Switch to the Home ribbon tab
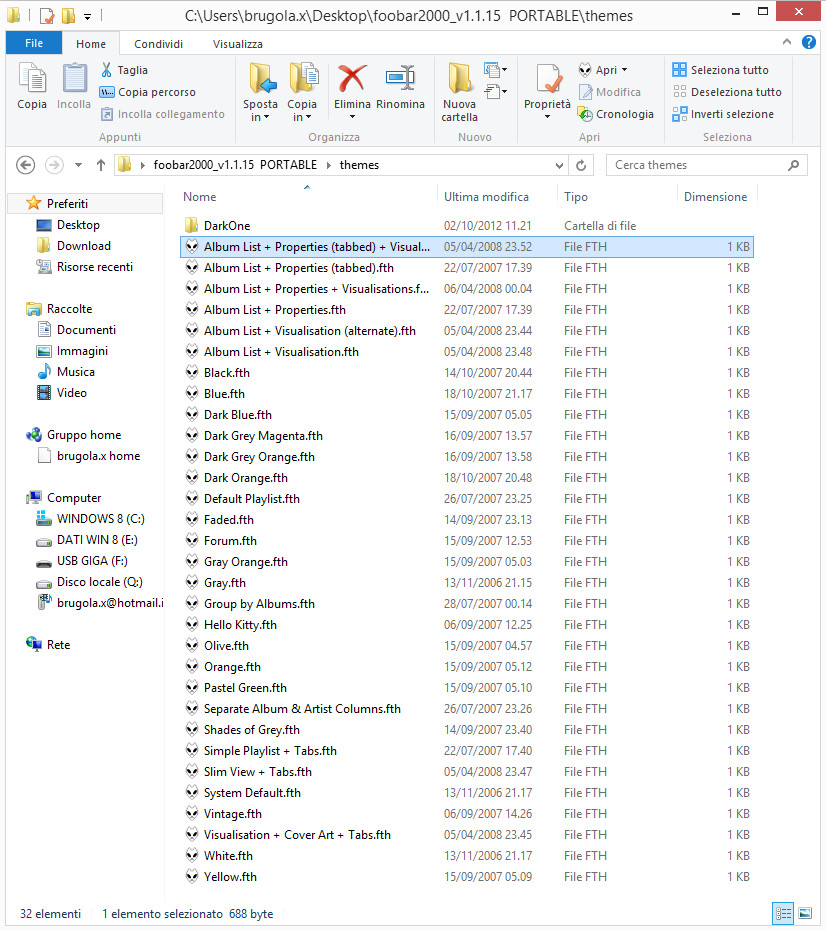 pyautogui.click(x=91, y=44)
